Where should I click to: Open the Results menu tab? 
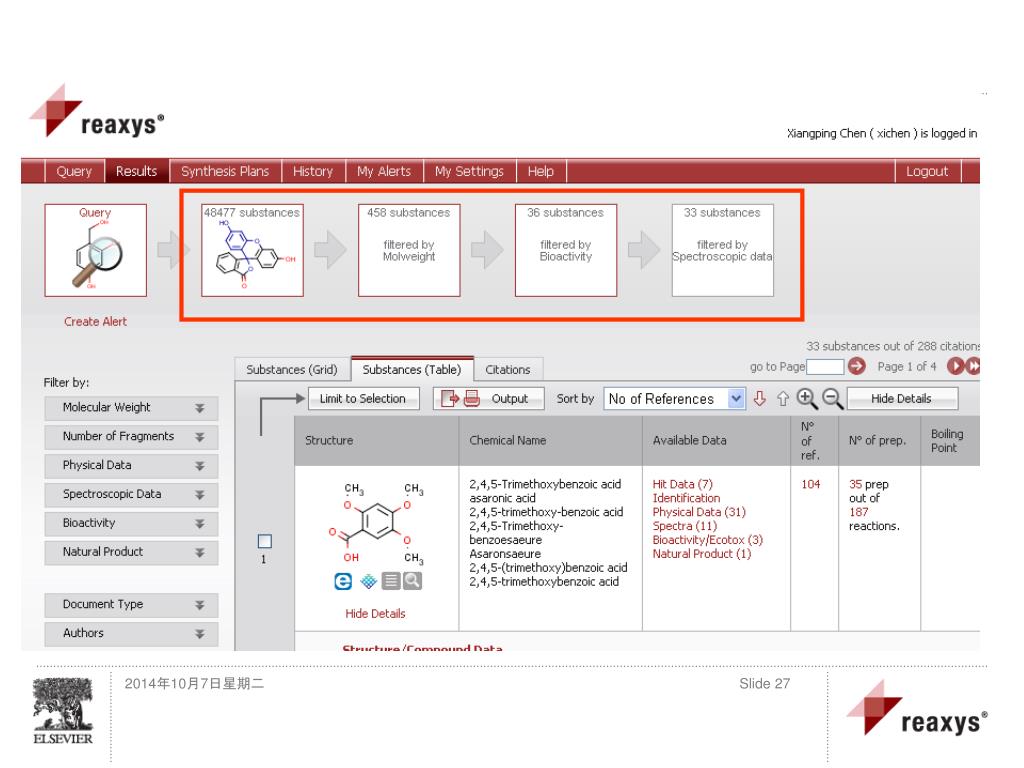tap(136, 171)
